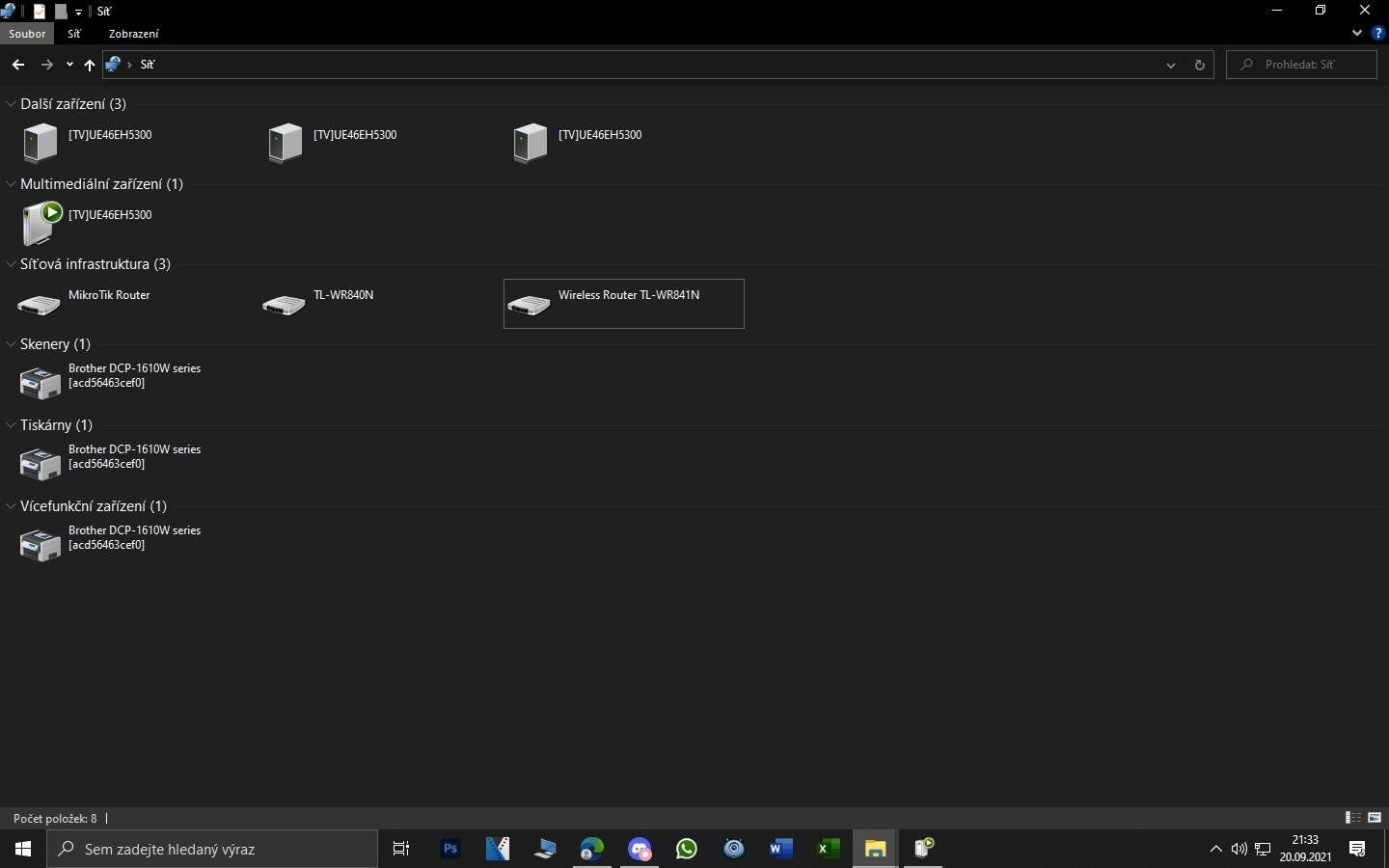Screen dimensions: 1389x868
Task: Refresh the Síť view
Action: coord(1199,65)
